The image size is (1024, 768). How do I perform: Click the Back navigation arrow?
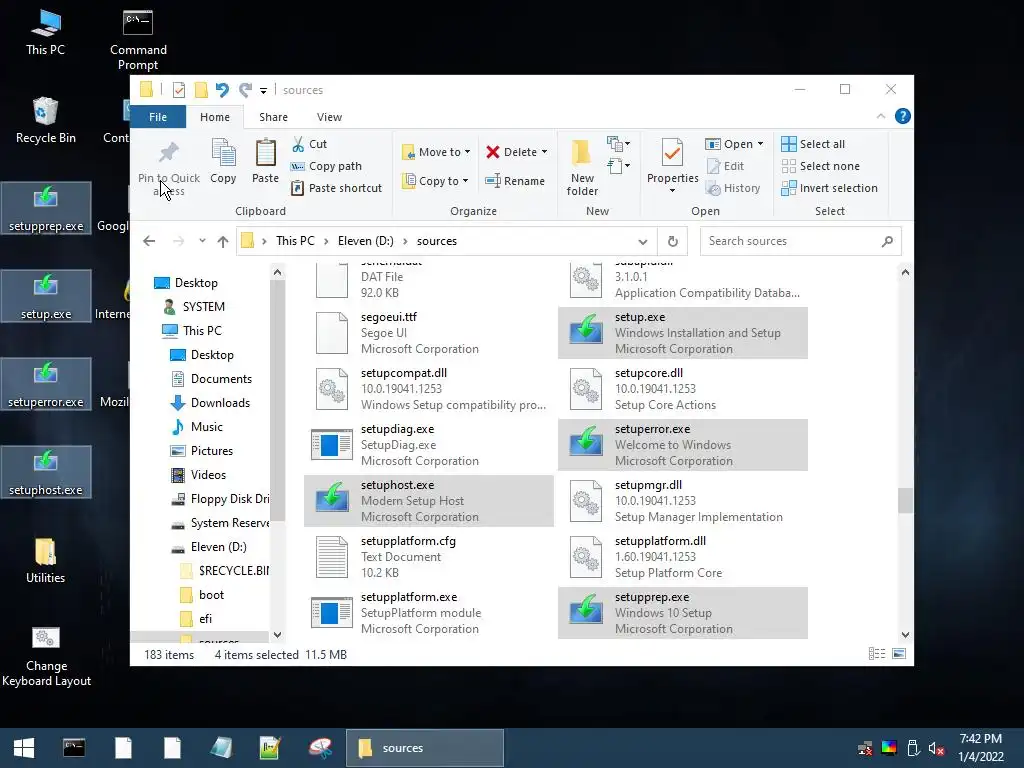149,241
